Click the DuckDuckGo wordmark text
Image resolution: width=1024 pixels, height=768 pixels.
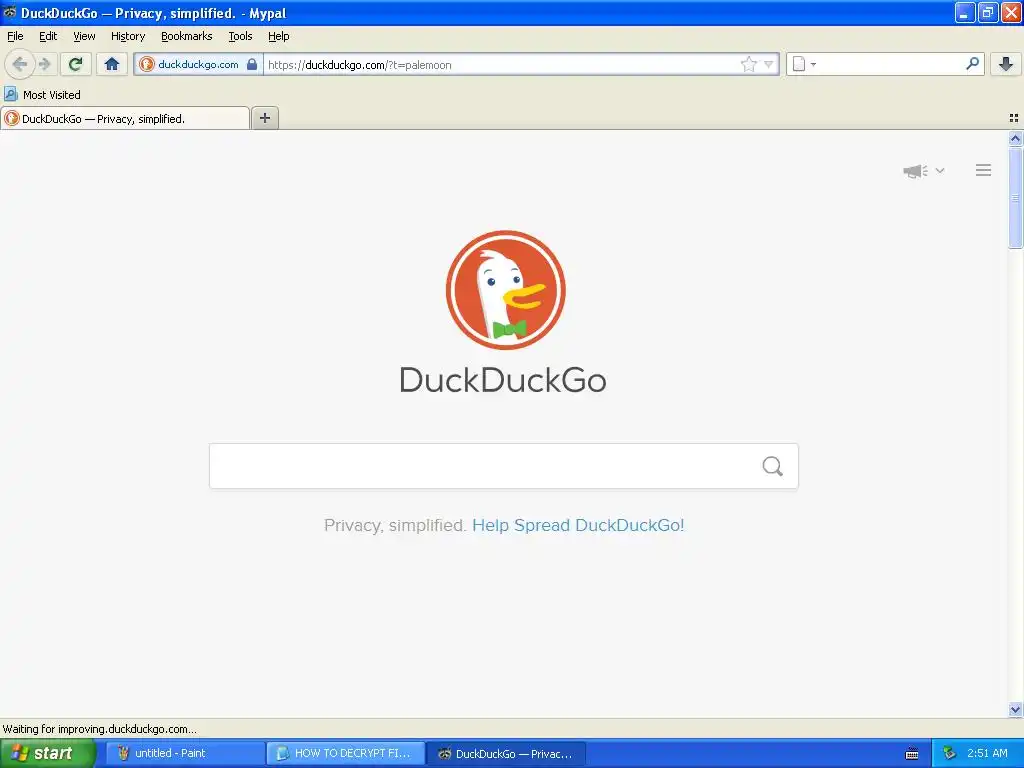[502, 379]
